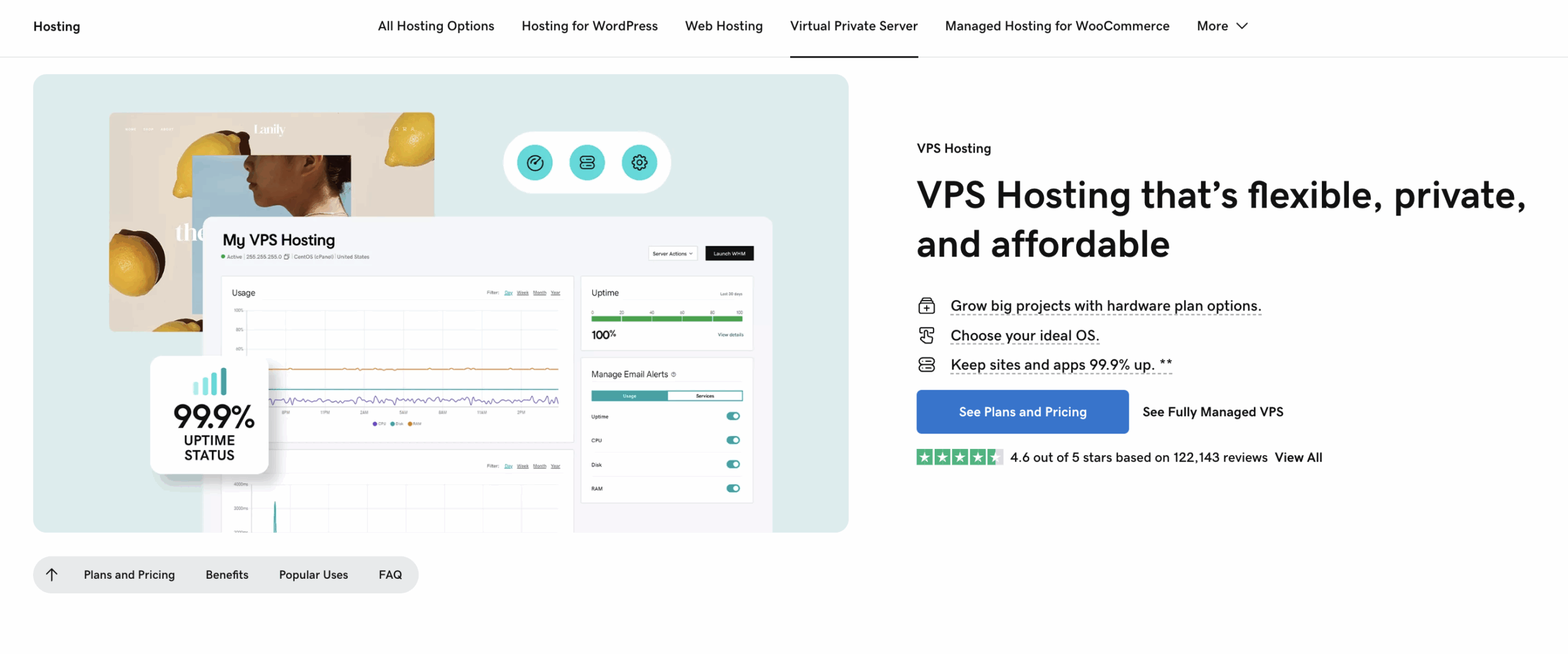Click the green Uptime progress bar
The width and height of the screenshot is (1568, 654).
(x=666, y=318)
